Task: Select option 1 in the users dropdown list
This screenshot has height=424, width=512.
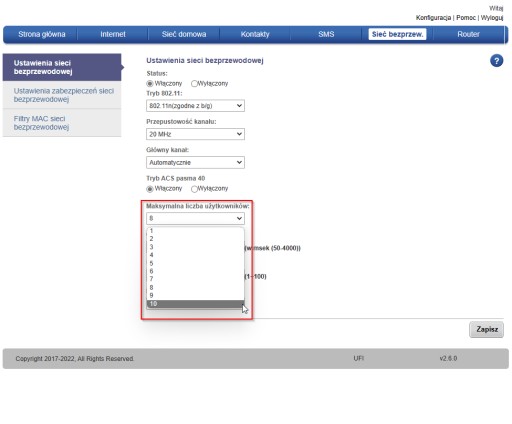Action: click(x=195, y=231)
